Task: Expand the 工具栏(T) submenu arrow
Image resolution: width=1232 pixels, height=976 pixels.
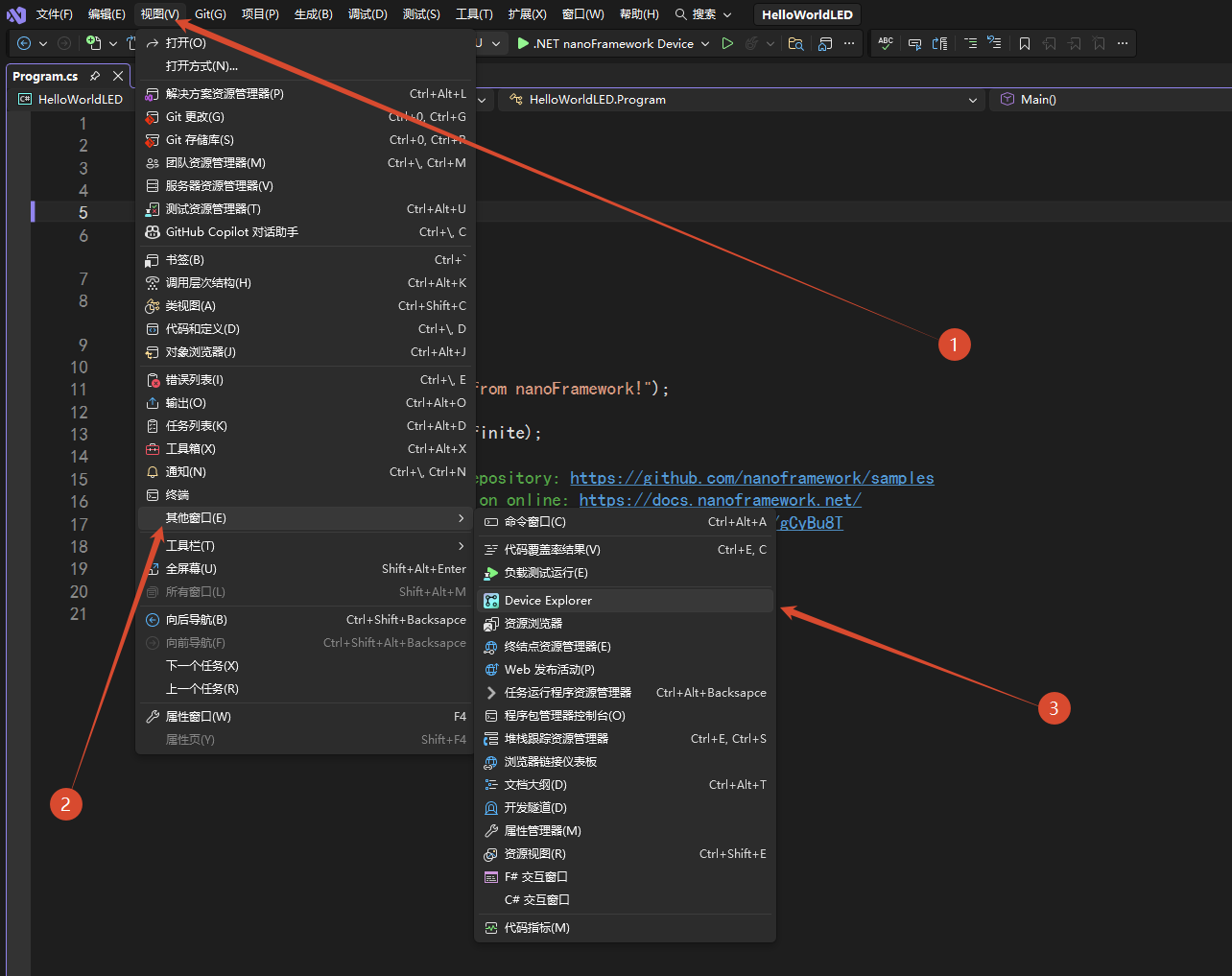Action: 462,546
